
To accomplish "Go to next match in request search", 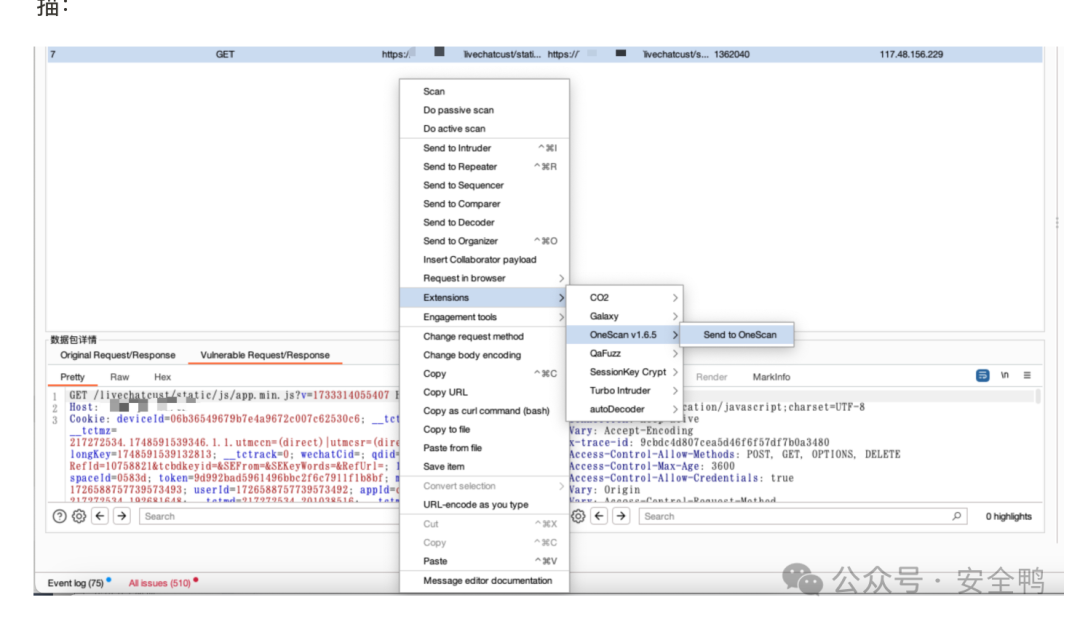I will [x=122, y=516].
